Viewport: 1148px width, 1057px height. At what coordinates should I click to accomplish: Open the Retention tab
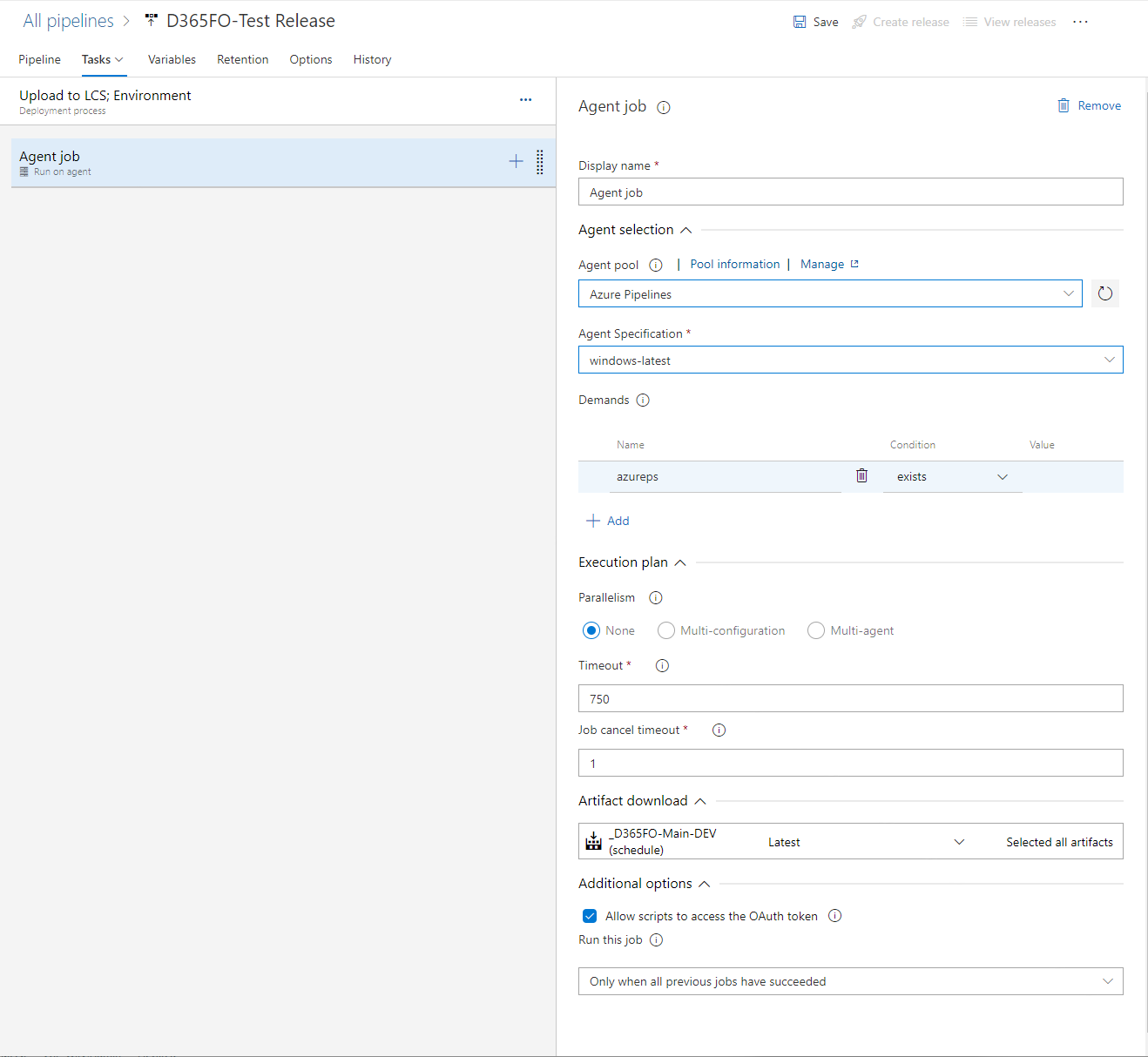coord(242,59)
